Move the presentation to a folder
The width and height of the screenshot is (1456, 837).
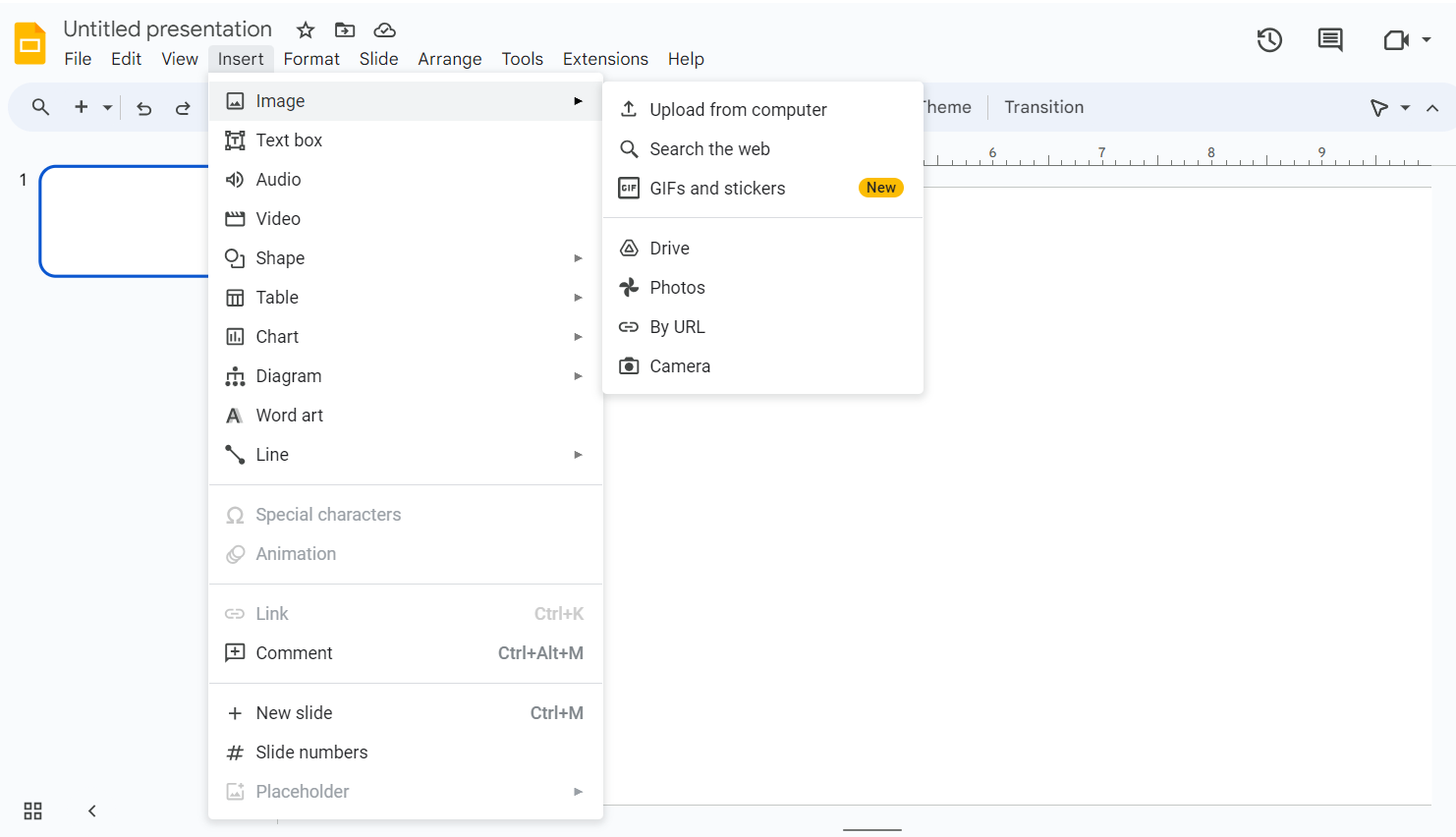click(x=344, y=30)
